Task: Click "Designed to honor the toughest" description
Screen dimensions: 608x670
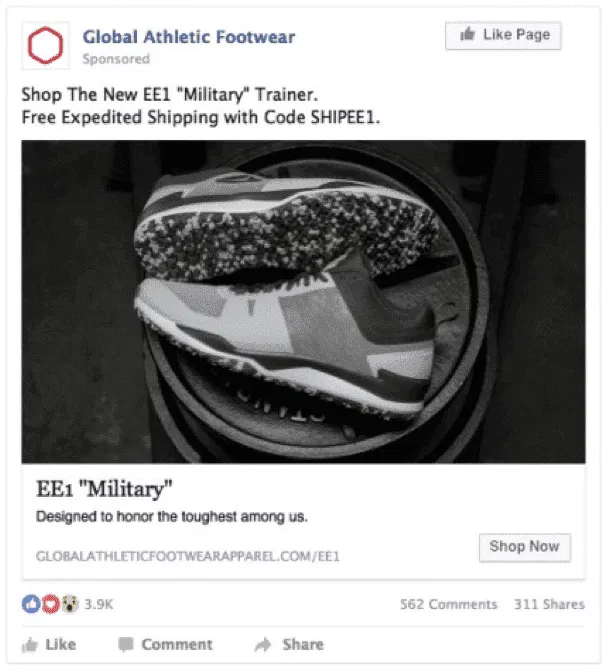Action: tap(172, 517)
